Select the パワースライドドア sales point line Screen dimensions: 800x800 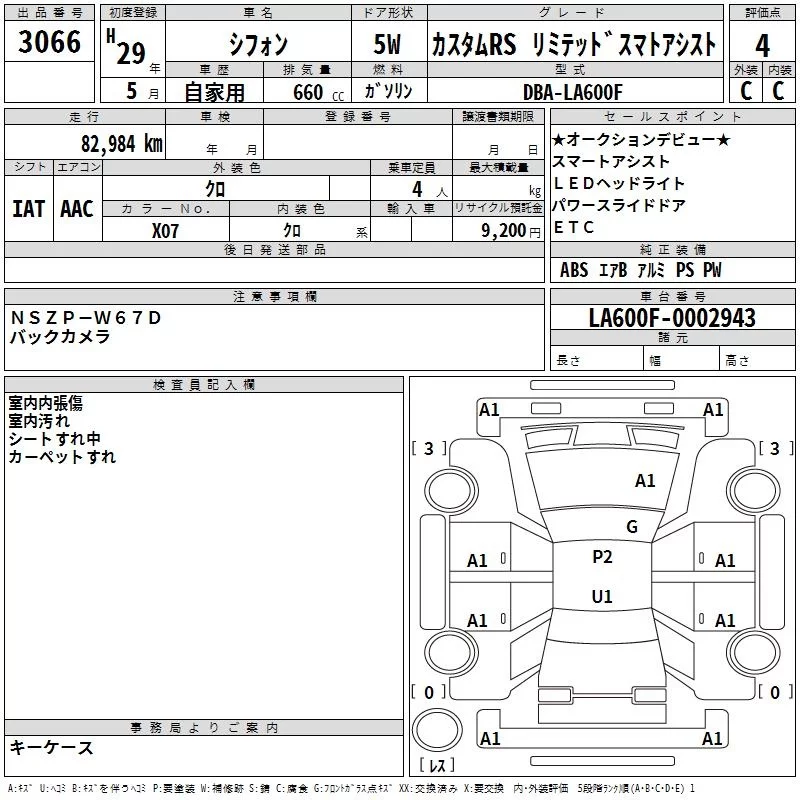[x=619, y=206]
